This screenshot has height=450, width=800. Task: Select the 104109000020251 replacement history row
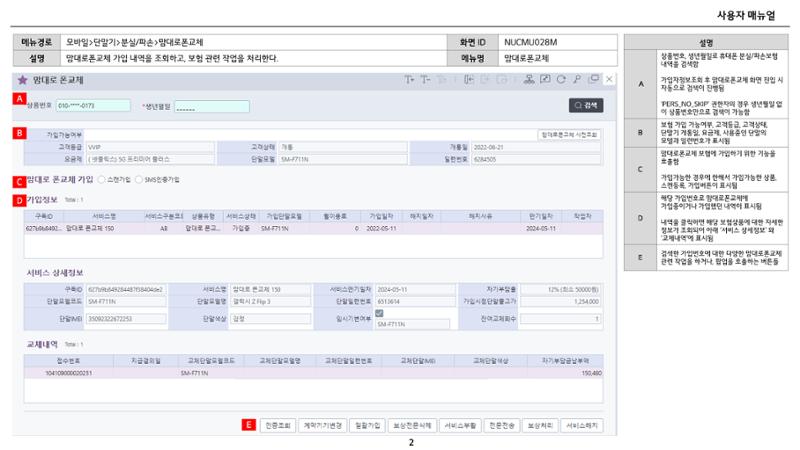pos(313,373)
